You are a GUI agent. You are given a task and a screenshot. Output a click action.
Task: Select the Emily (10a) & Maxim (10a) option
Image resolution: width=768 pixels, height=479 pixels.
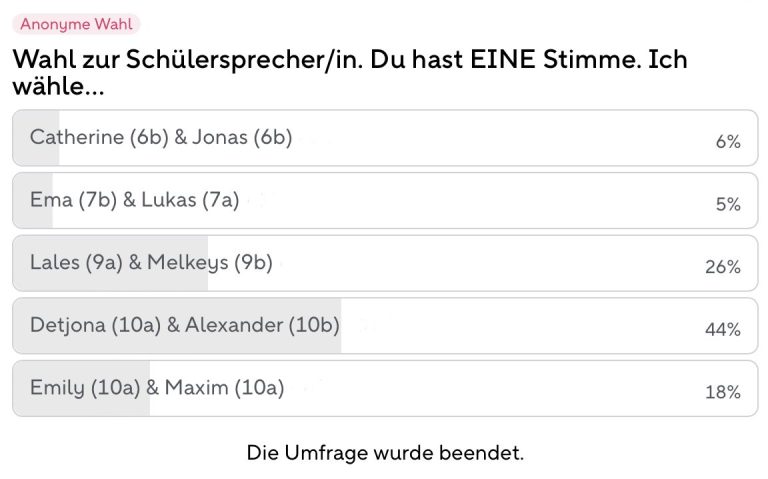pos(385,388)
